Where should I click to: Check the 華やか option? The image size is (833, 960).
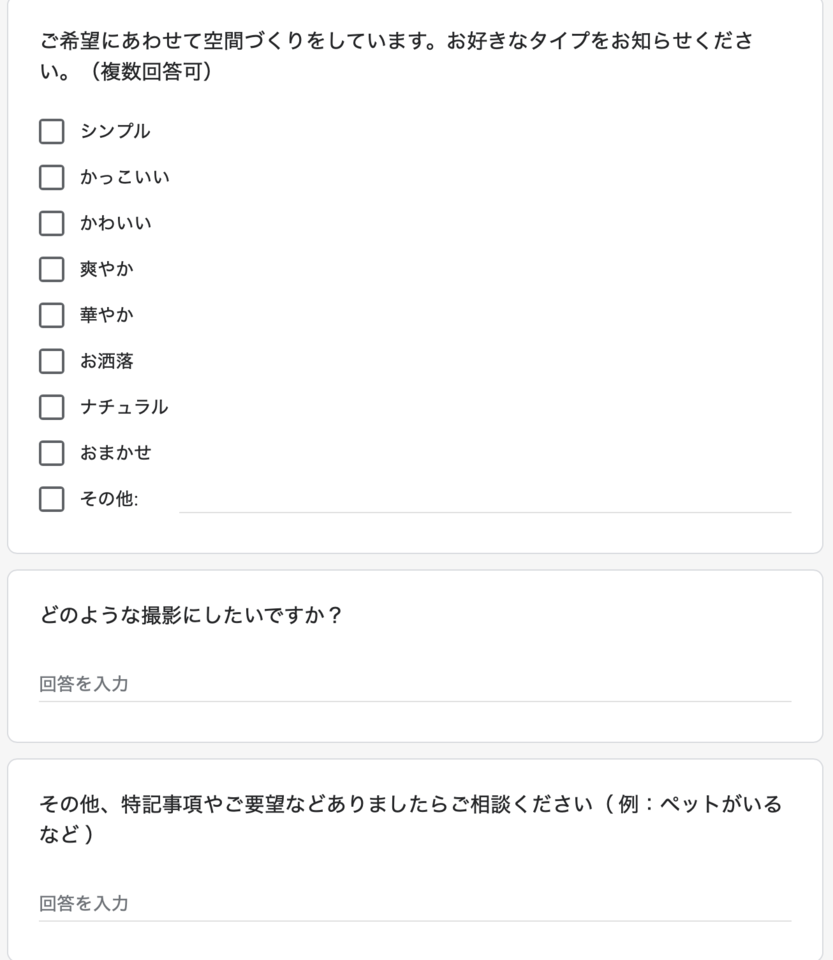point(51,315)
